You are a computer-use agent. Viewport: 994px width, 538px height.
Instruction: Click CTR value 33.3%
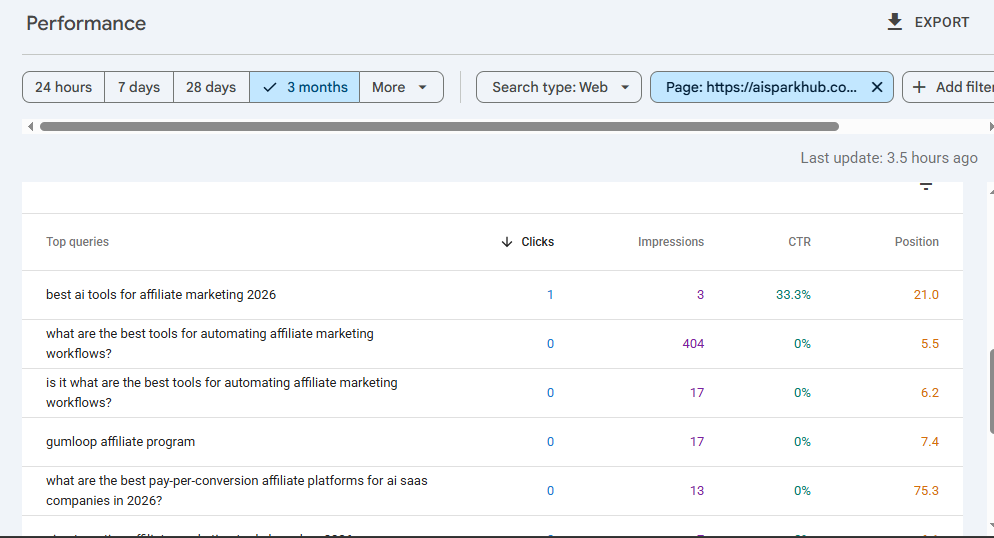(x=793, y=295)
